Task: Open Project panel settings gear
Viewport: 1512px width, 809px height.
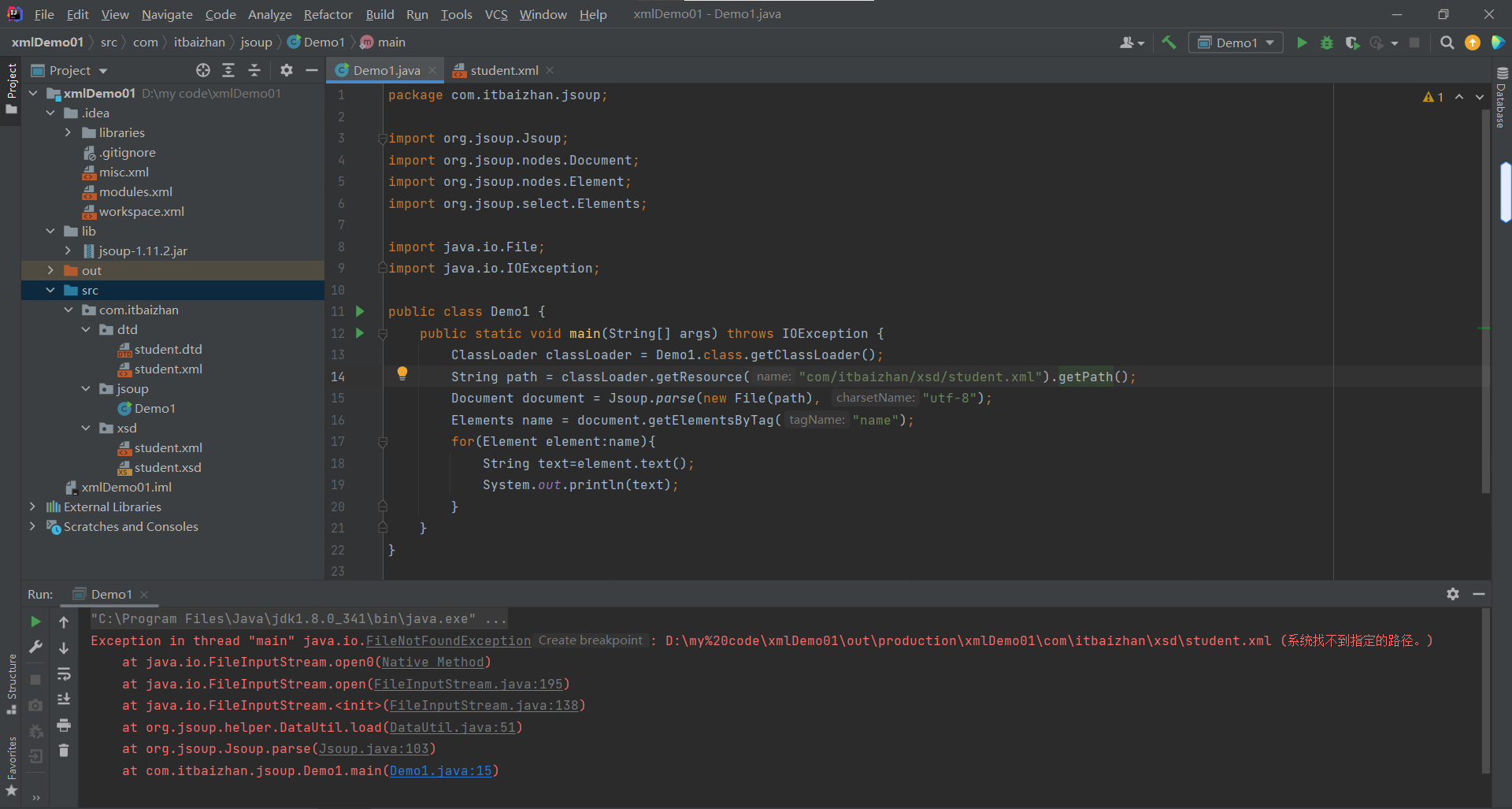Action: [287, 70]
